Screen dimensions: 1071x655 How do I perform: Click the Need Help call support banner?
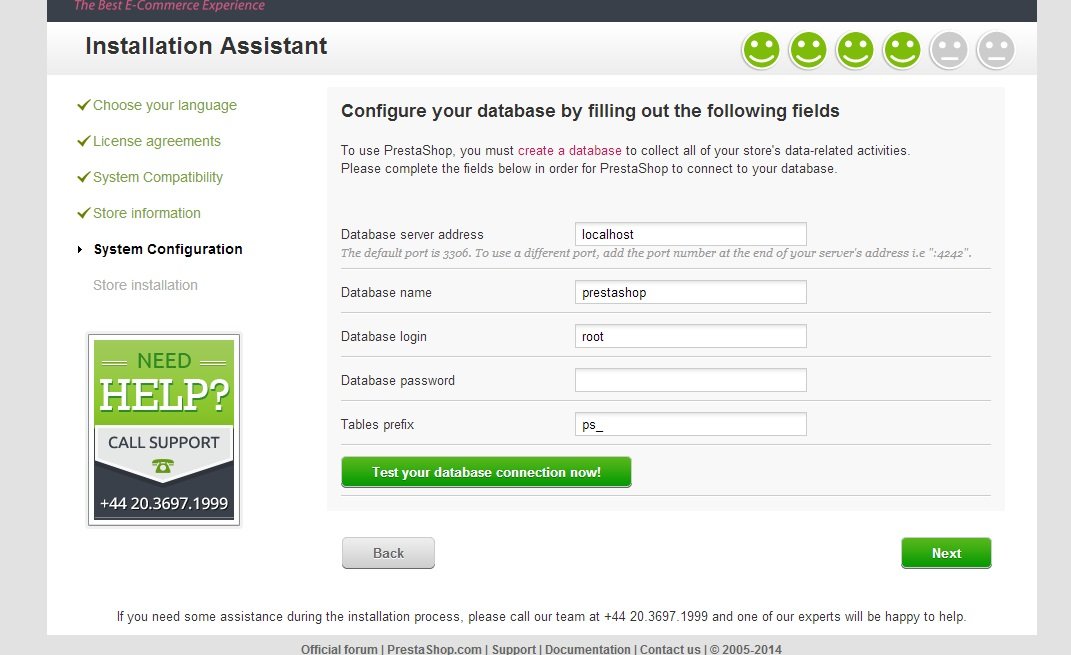point(164,430)
